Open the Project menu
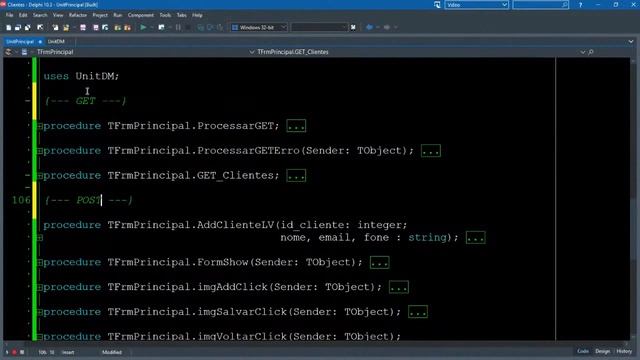 click(x=100, y=15)
